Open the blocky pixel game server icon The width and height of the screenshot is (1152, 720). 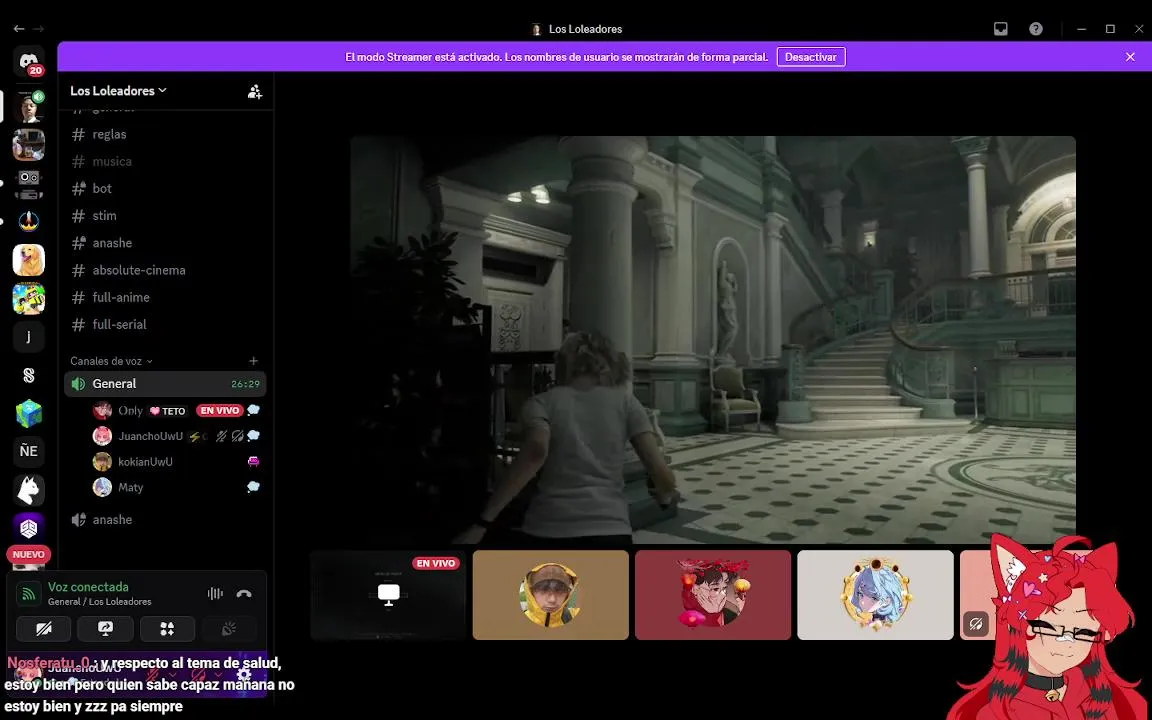(x=29, y=299)
